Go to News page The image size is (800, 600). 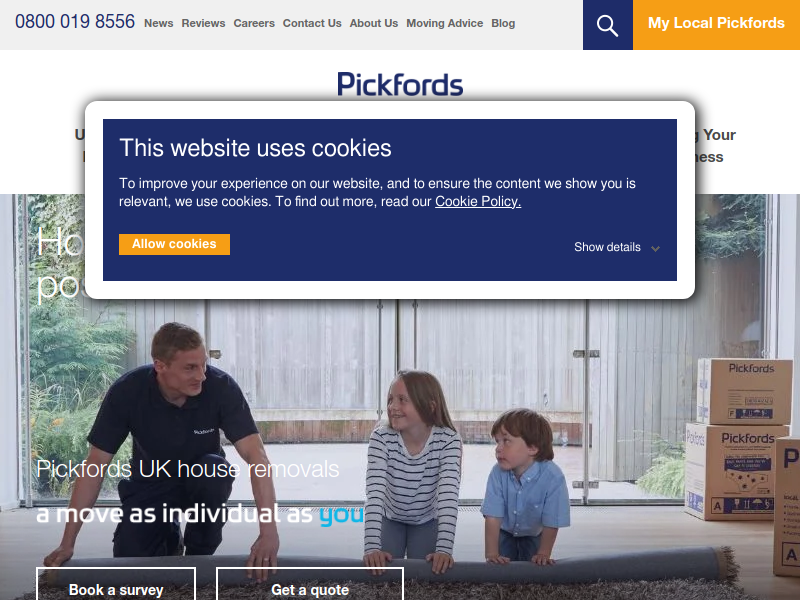click(x=159, y=23)
